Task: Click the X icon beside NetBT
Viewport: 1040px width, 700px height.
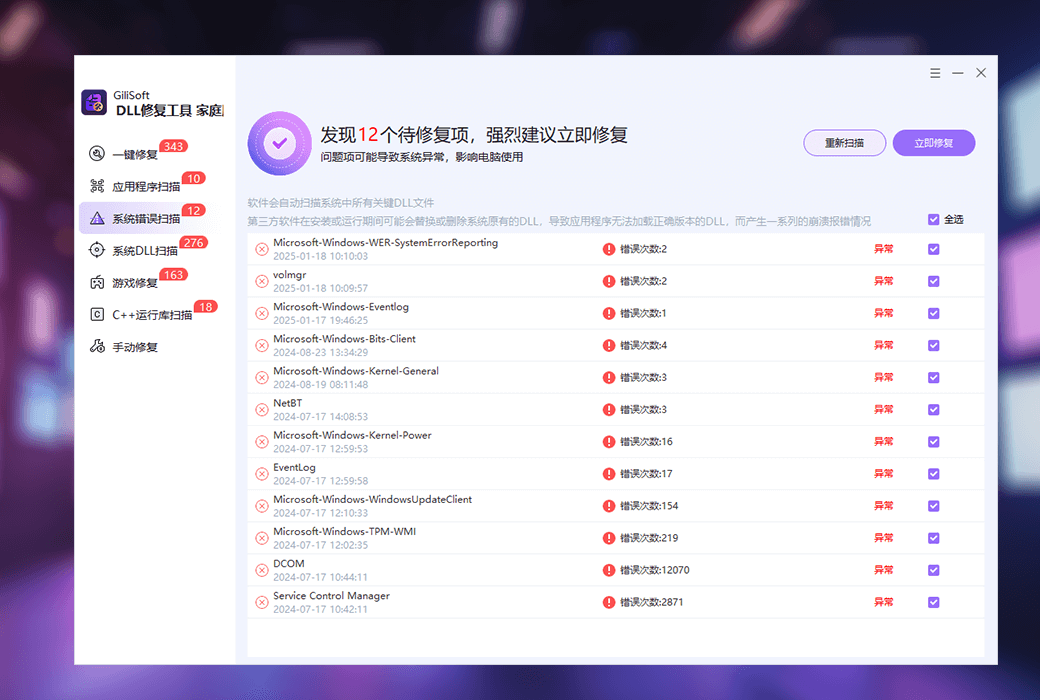Action: [x=262, y=409]
